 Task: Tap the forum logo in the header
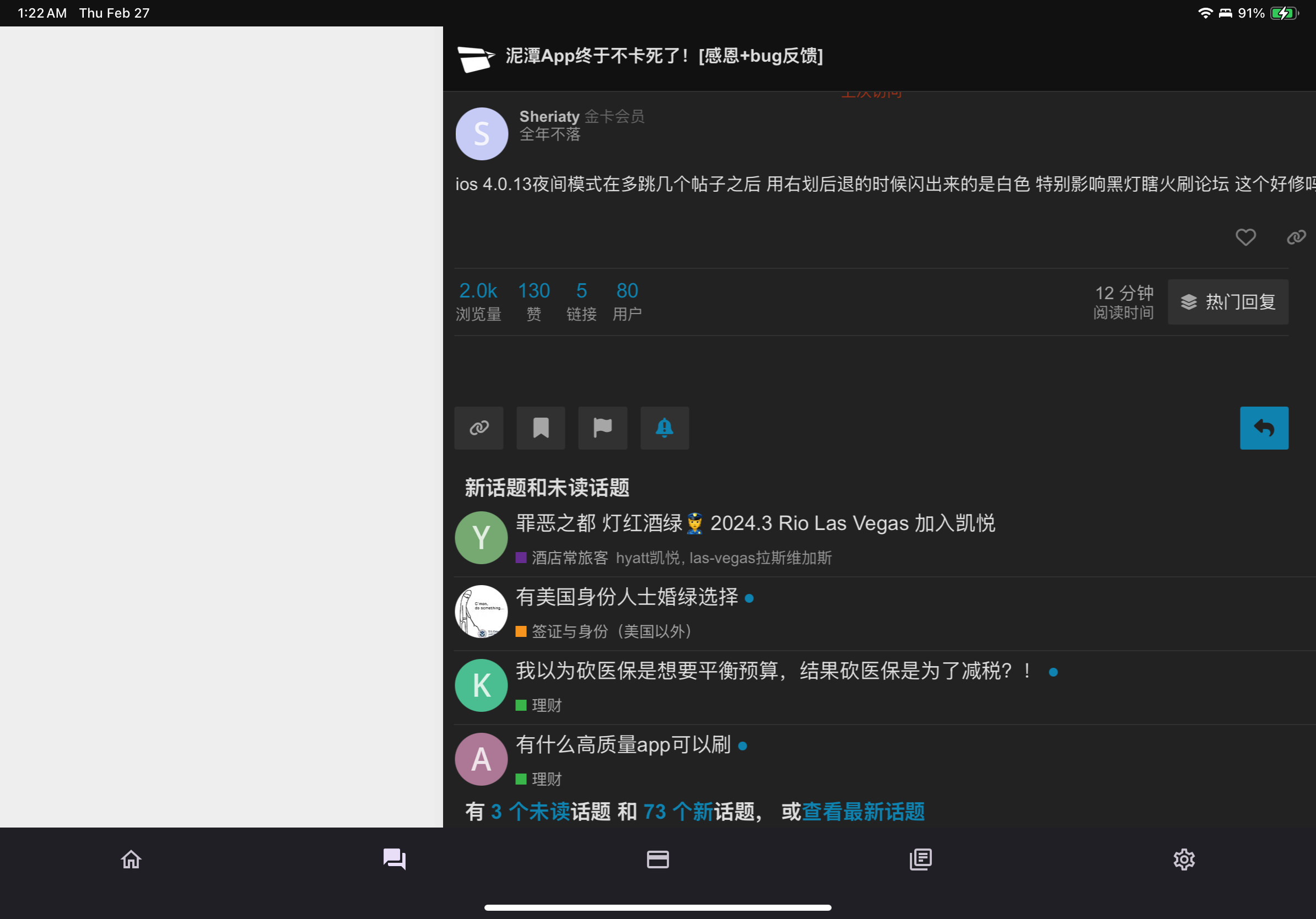(x=476, y=58)
